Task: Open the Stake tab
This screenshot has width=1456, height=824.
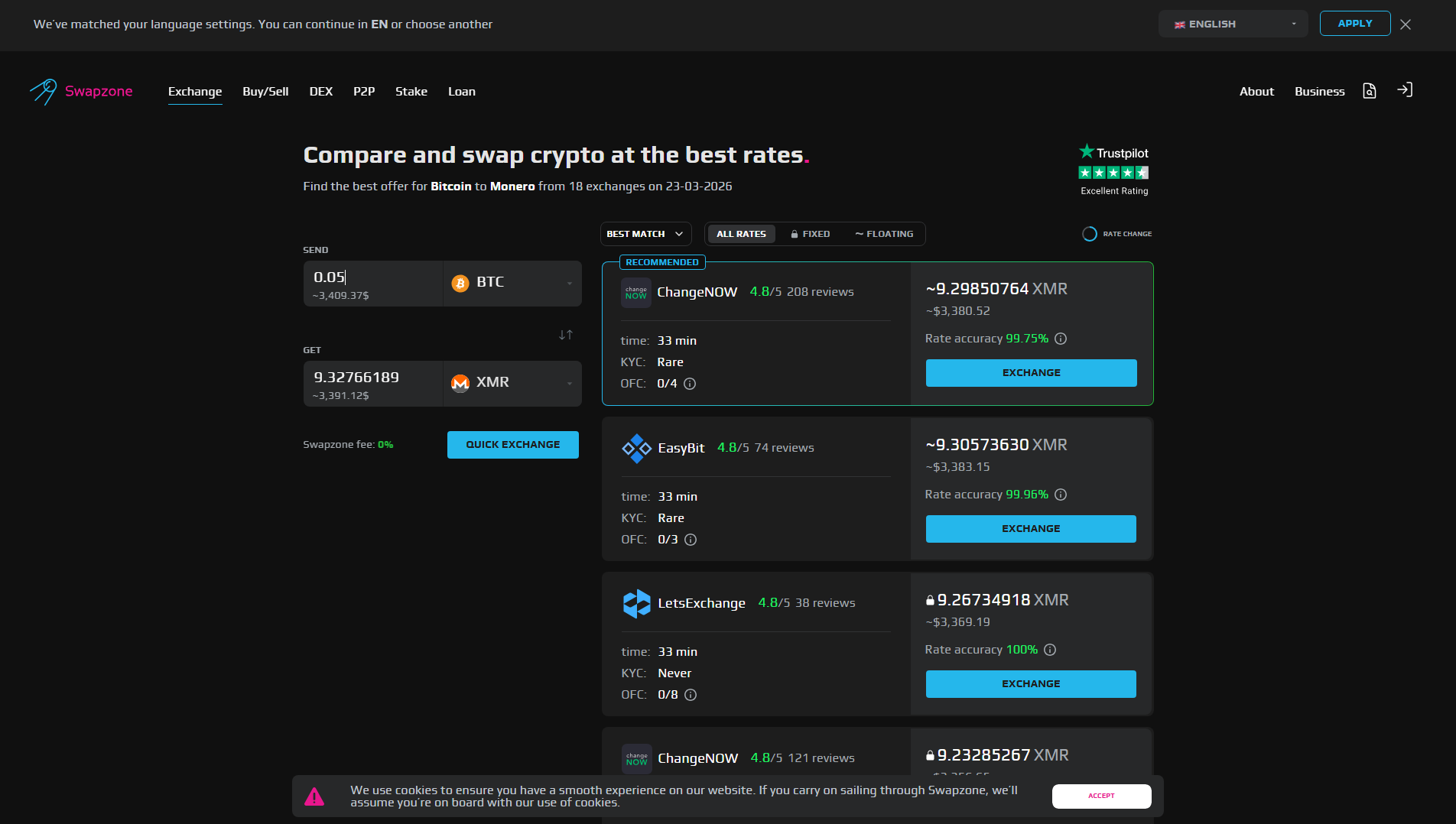Action: point(411,92)
